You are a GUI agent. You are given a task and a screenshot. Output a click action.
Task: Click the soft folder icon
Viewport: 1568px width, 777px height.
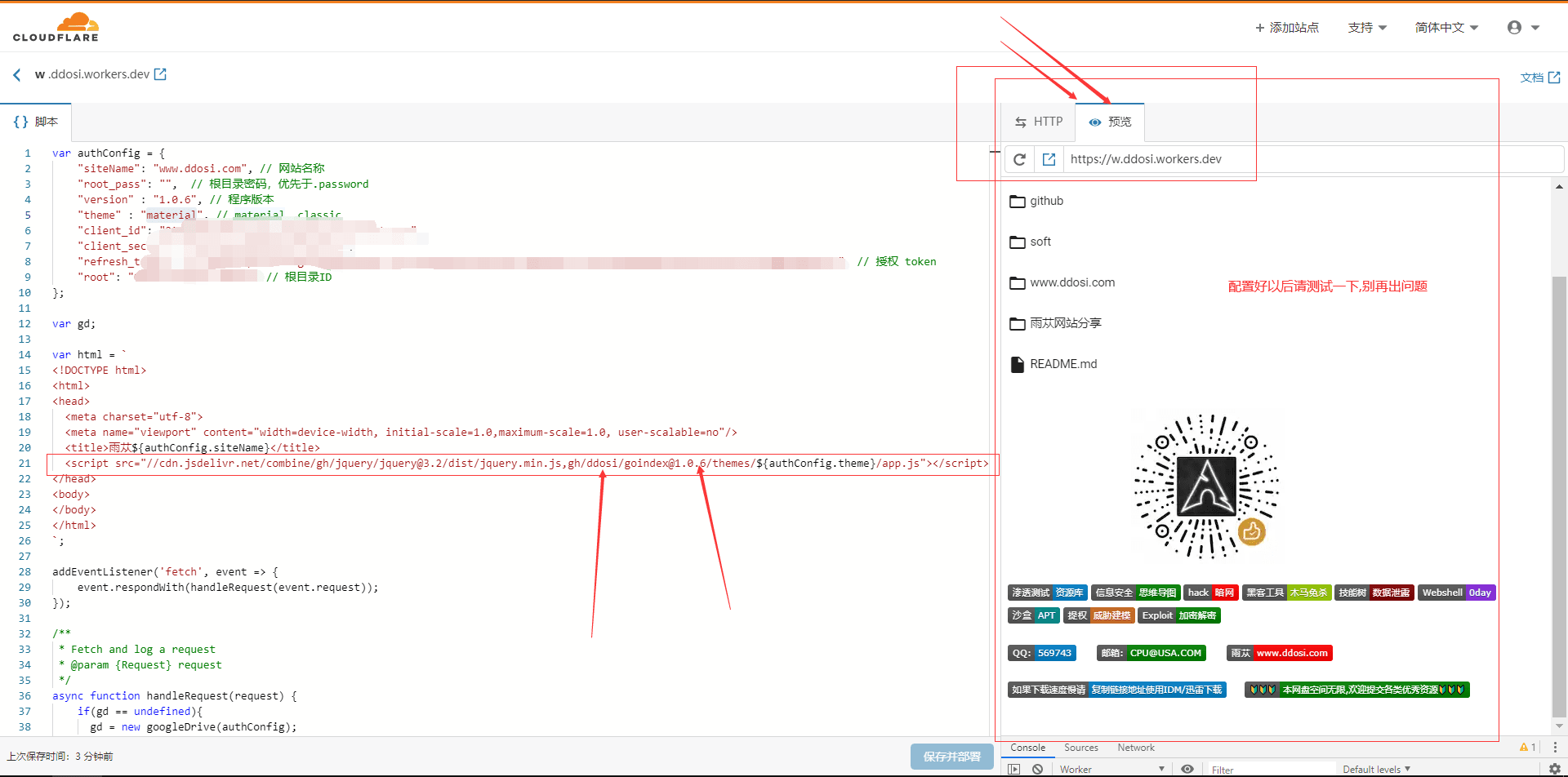pyautogui.click(x=1018, y=242)
